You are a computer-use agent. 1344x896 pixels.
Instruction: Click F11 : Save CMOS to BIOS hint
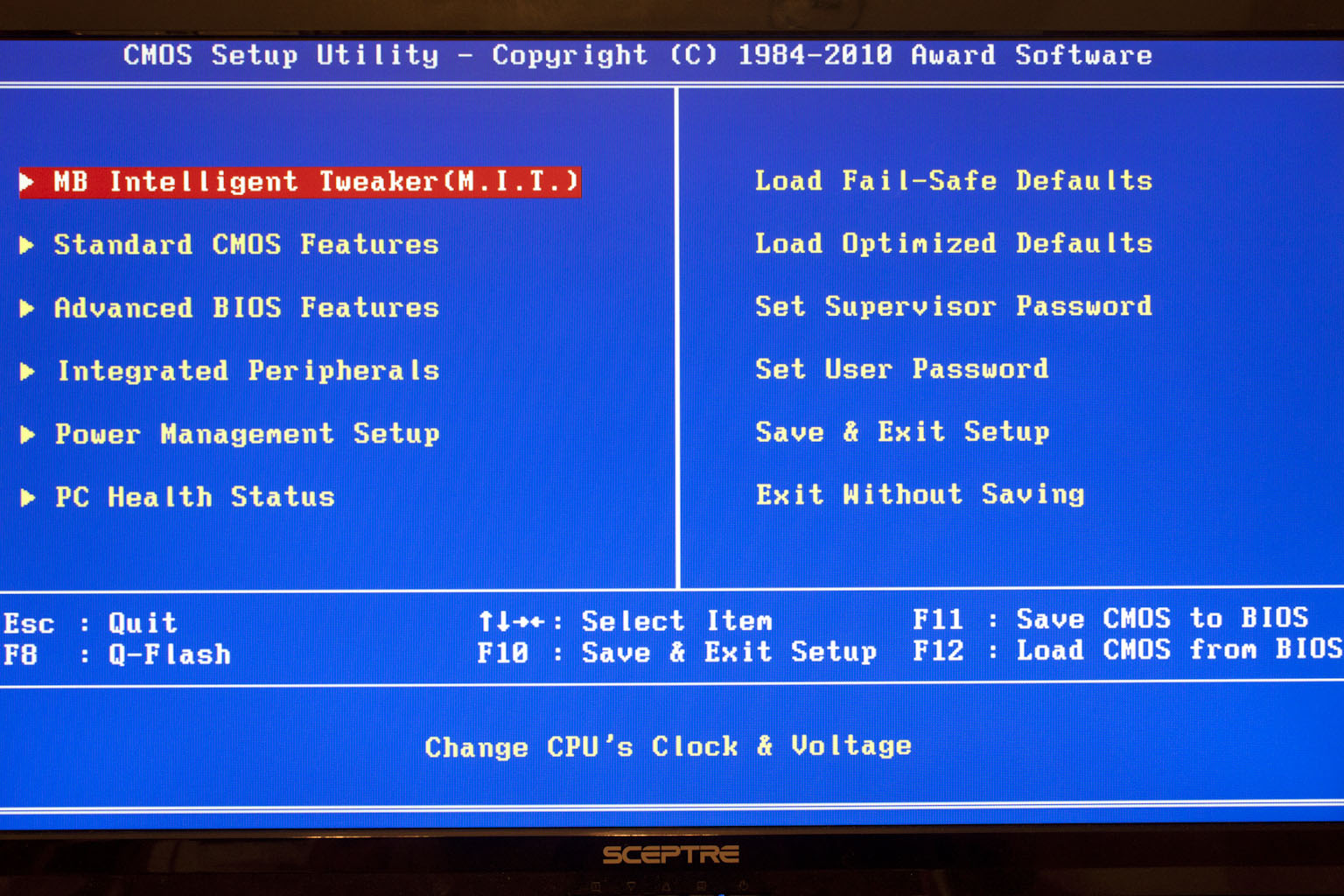1110,619
